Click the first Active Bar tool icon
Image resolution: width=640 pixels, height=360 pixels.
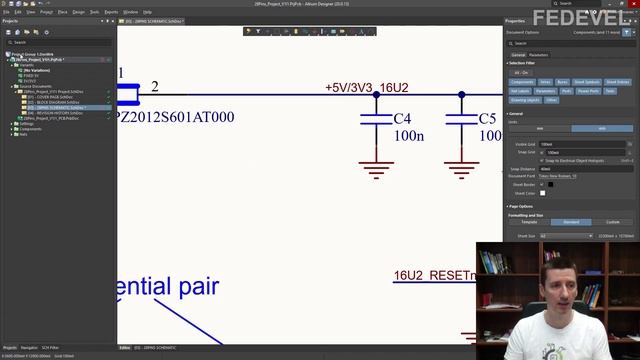248,31
